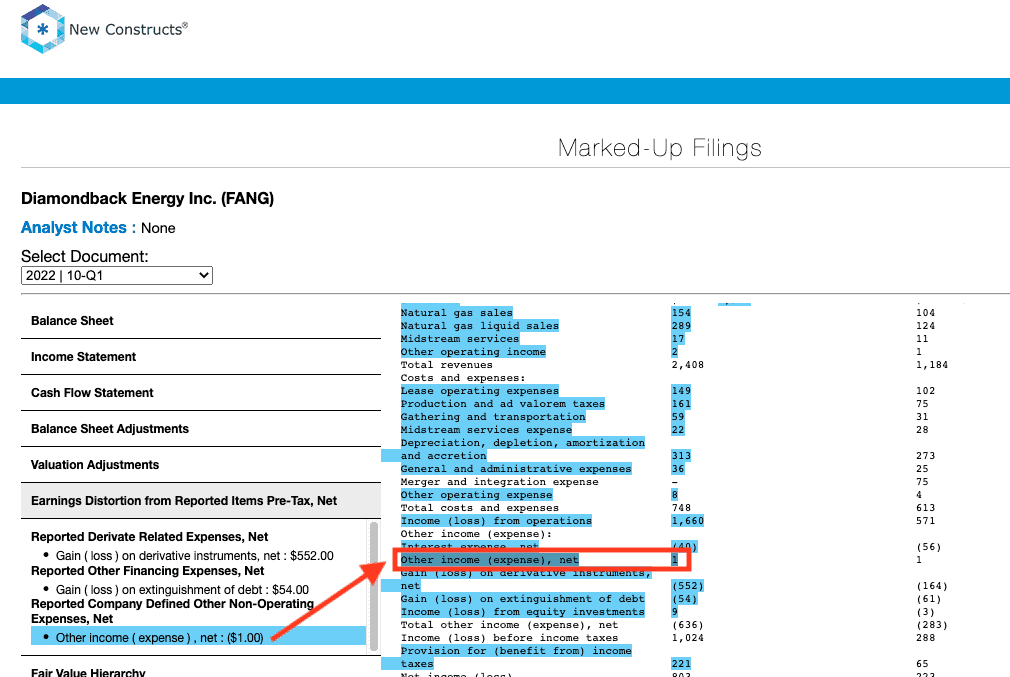Click the Marked-Up Filings page title
This screenshot has height=677, width=1010.
660,148
